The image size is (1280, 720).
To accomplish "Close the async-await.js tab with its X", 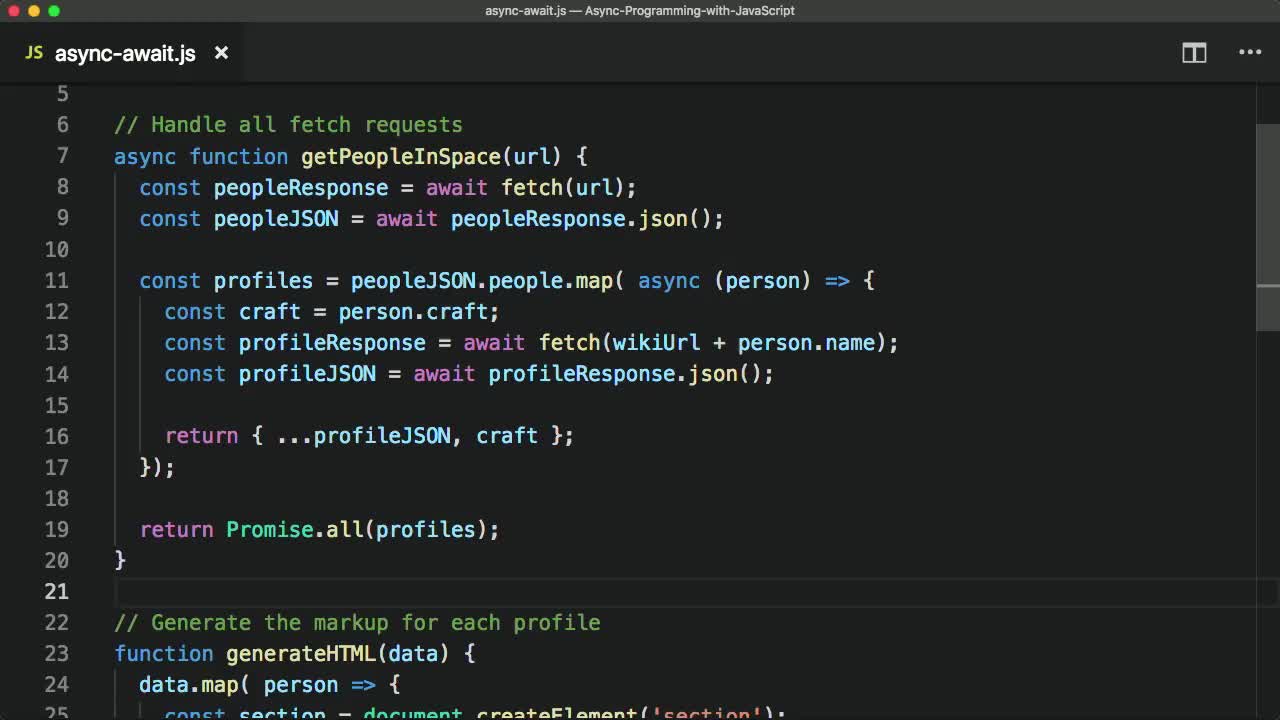I will point(221,53).
